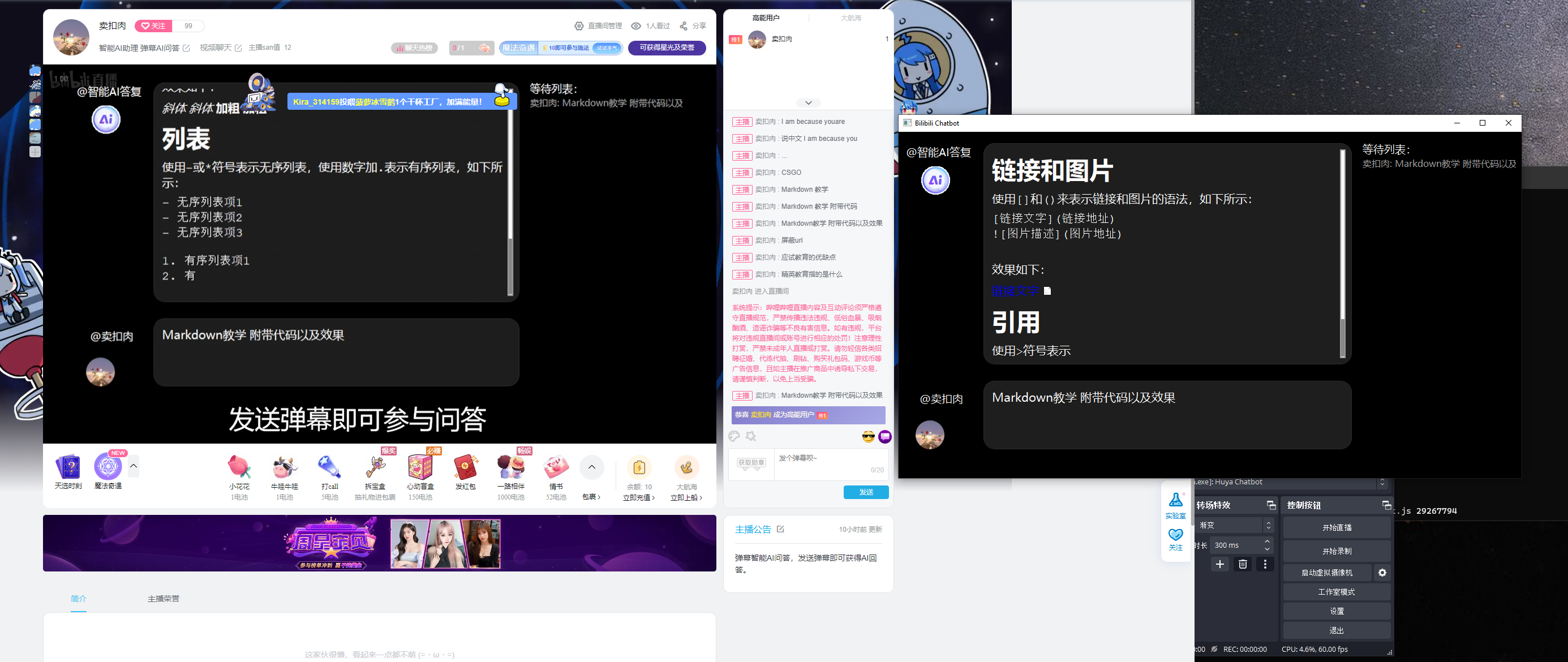The width and height of the screenshot is (1568, 662).
Task: Click the trash icon in transitions panel
Action: 1243,564
